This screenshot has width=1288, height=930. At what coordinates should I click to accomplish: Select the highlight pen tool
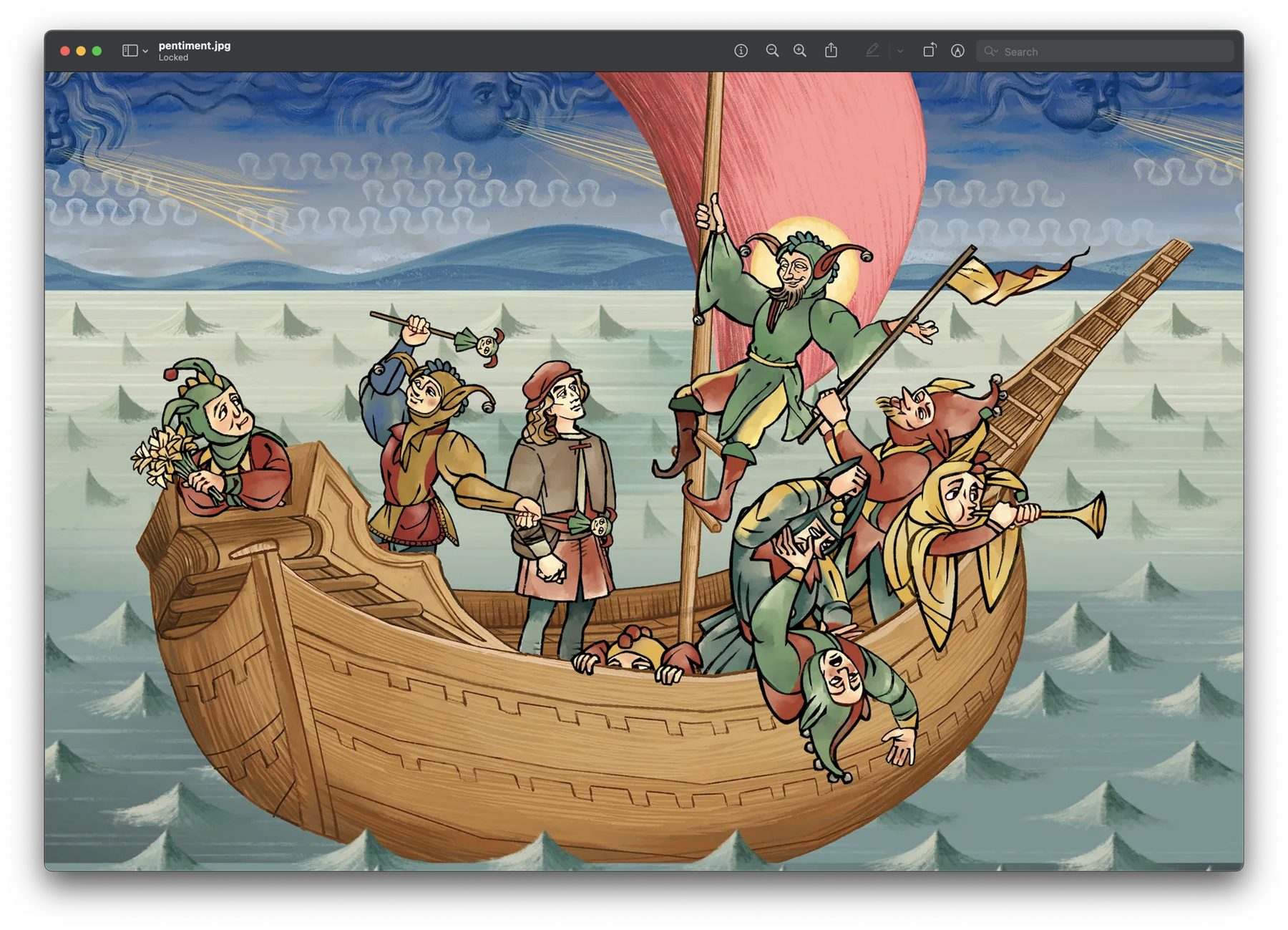click(874, 51)
